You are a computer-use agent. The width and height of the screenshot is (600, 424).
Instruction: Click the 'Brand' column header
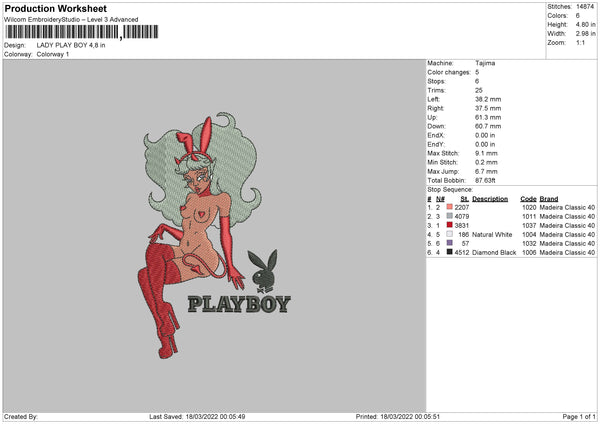pyautogui.click(x=549, y=199)
